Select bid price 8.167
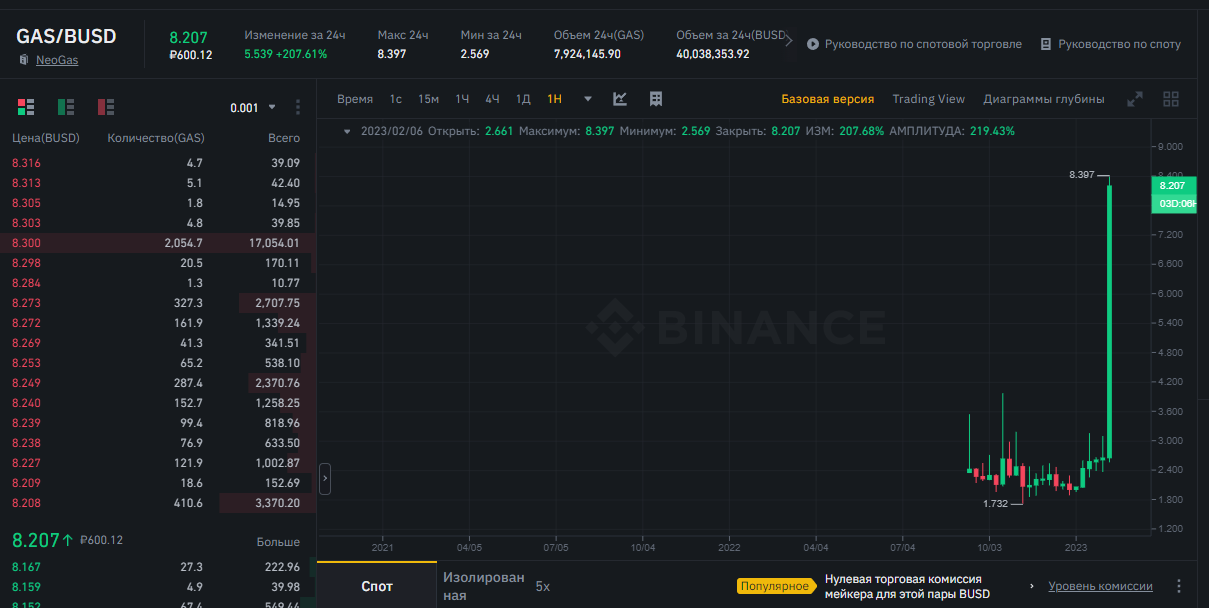 click(27, 567)
